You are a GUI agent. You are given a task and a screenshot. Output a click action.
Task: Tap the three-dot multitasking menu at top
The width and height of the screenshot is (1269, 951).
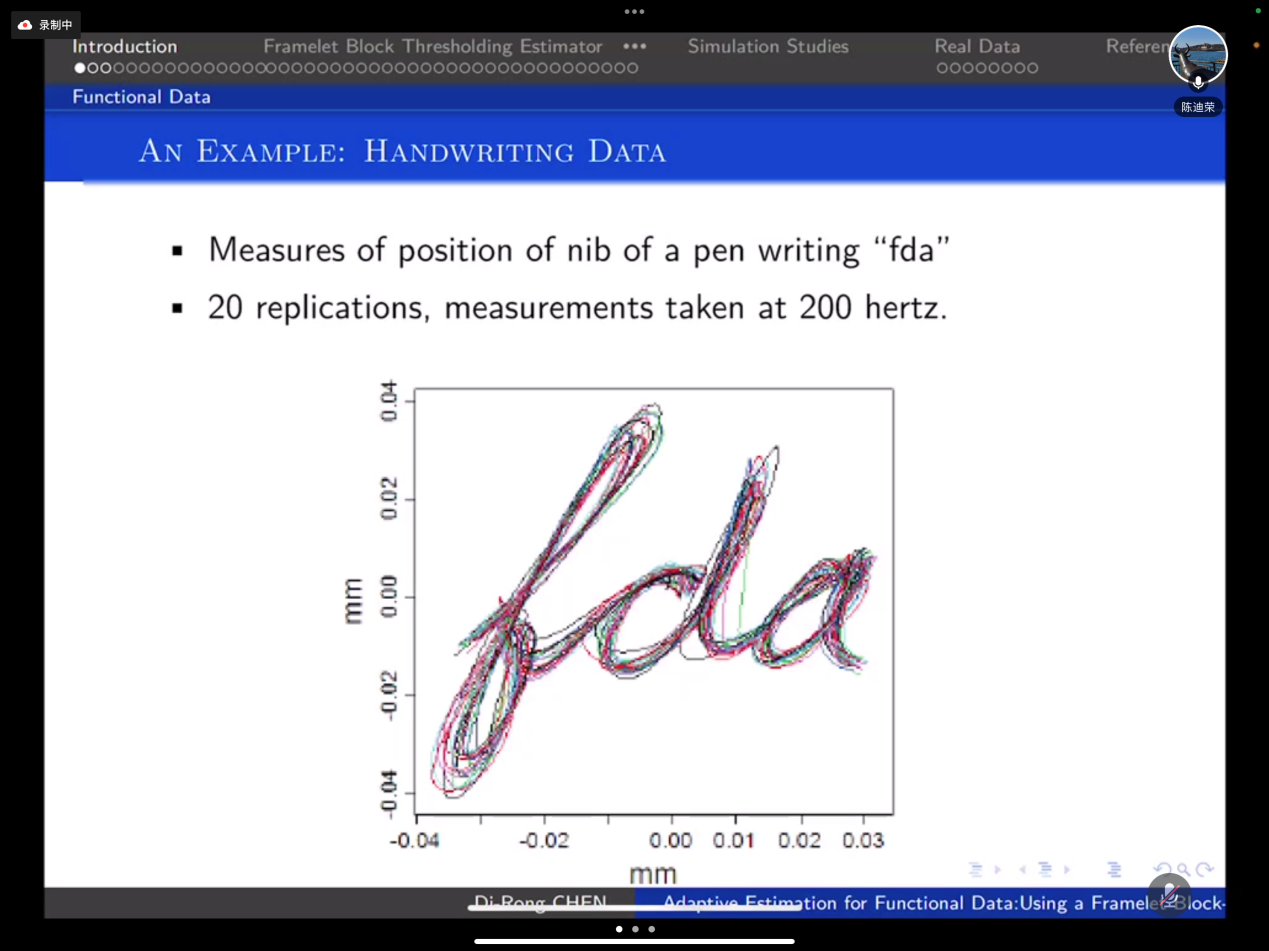pos(634,12)
